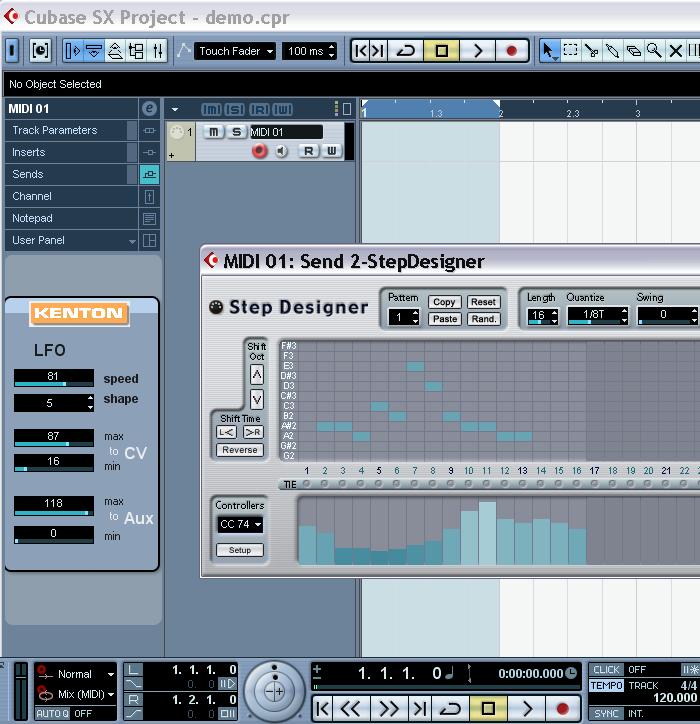This screenshot has width=700, height=724.
Task: Shift time left button
Action: [226, 432]
